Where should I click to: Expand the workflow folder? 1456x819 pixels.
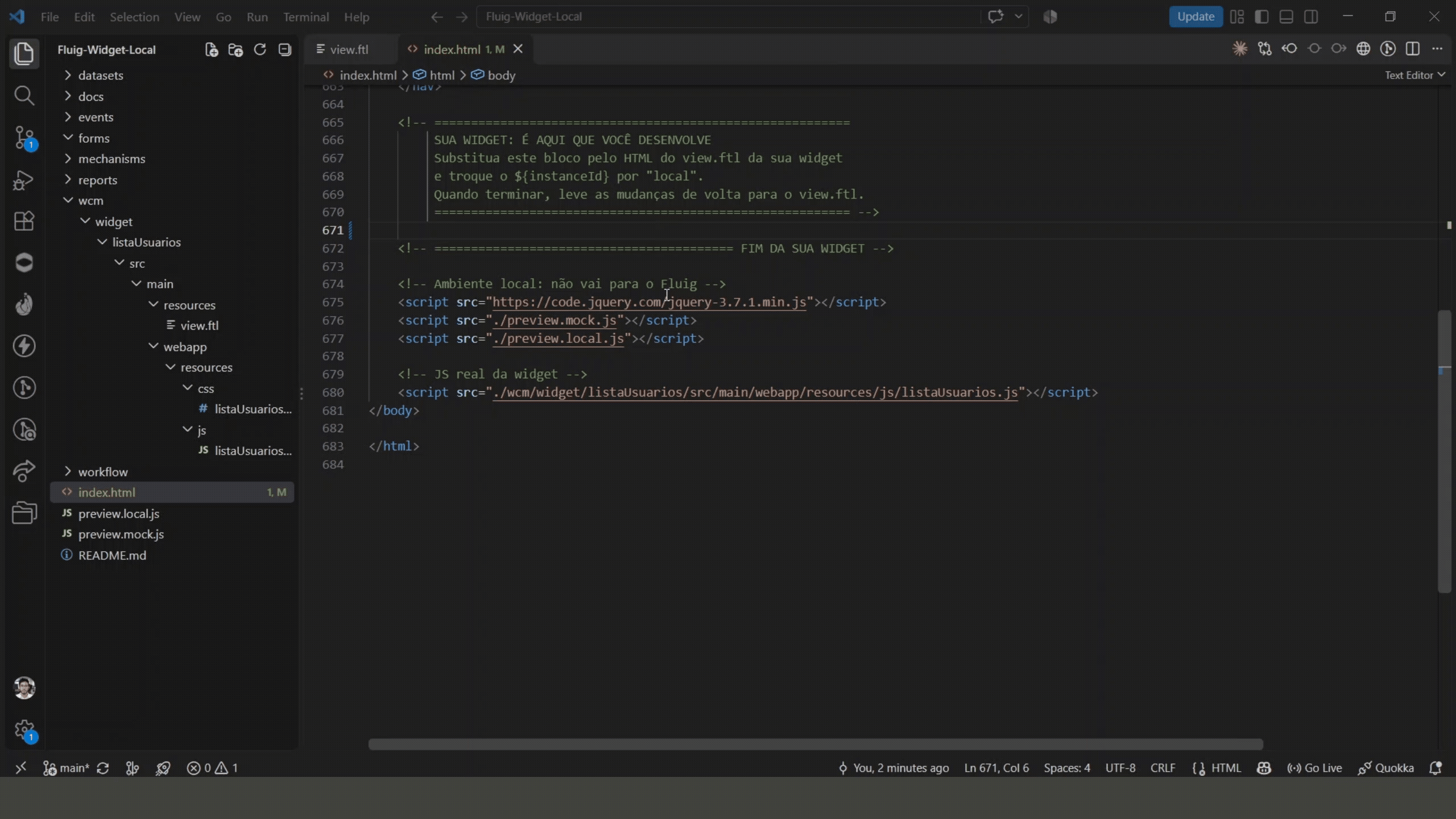point(172,471)
